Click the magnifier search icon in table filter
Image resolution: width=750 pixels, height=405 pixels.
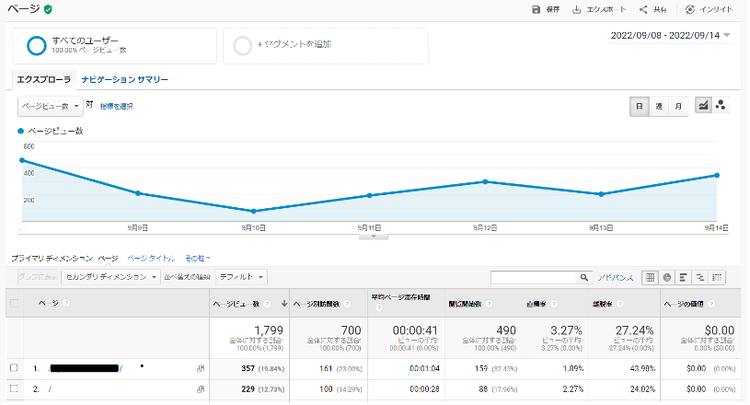coord(584,277)
